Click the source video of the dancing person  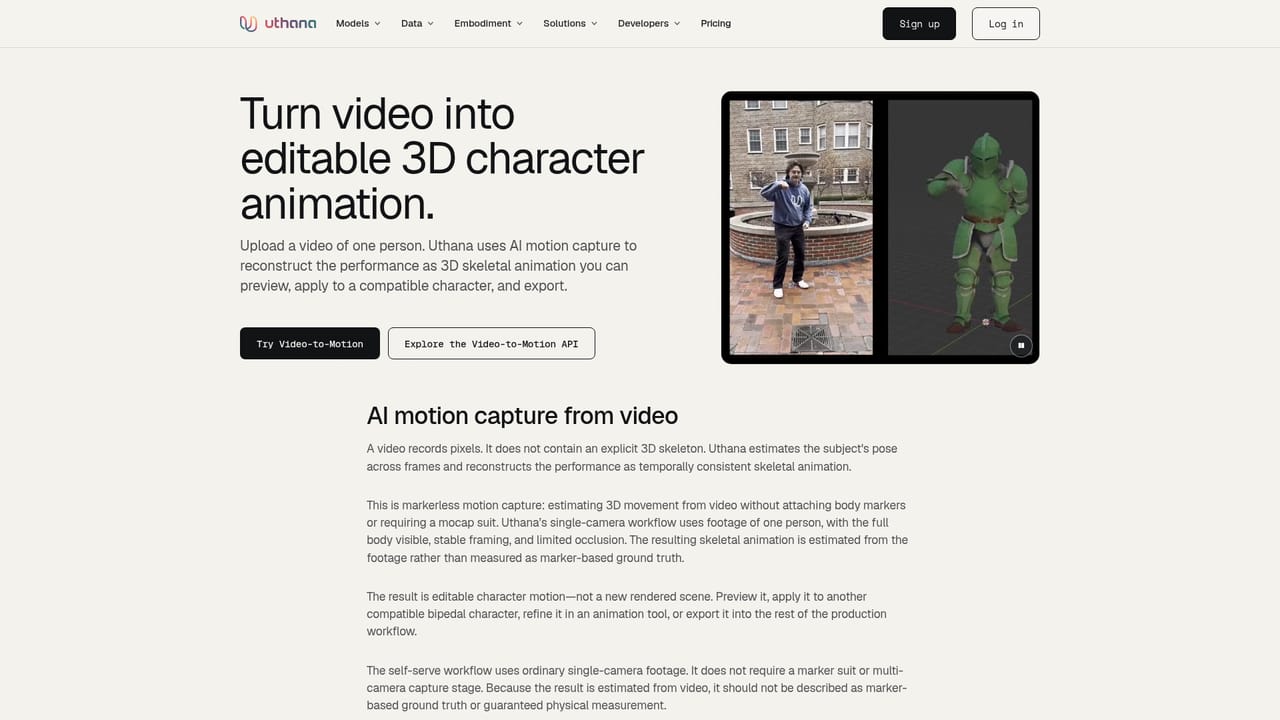(x=801, y=227)
